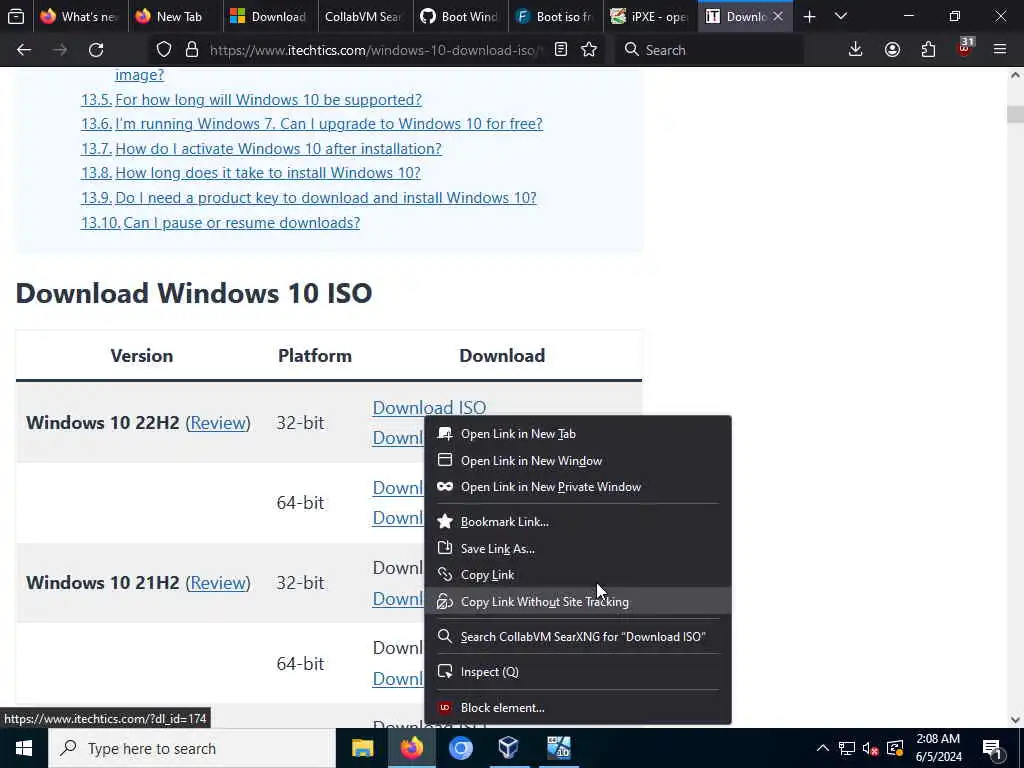The width and height of the screenshot is (1024, 768).
Task: Select Bookmark Link from context menu
Action: (x=578, y=522)
